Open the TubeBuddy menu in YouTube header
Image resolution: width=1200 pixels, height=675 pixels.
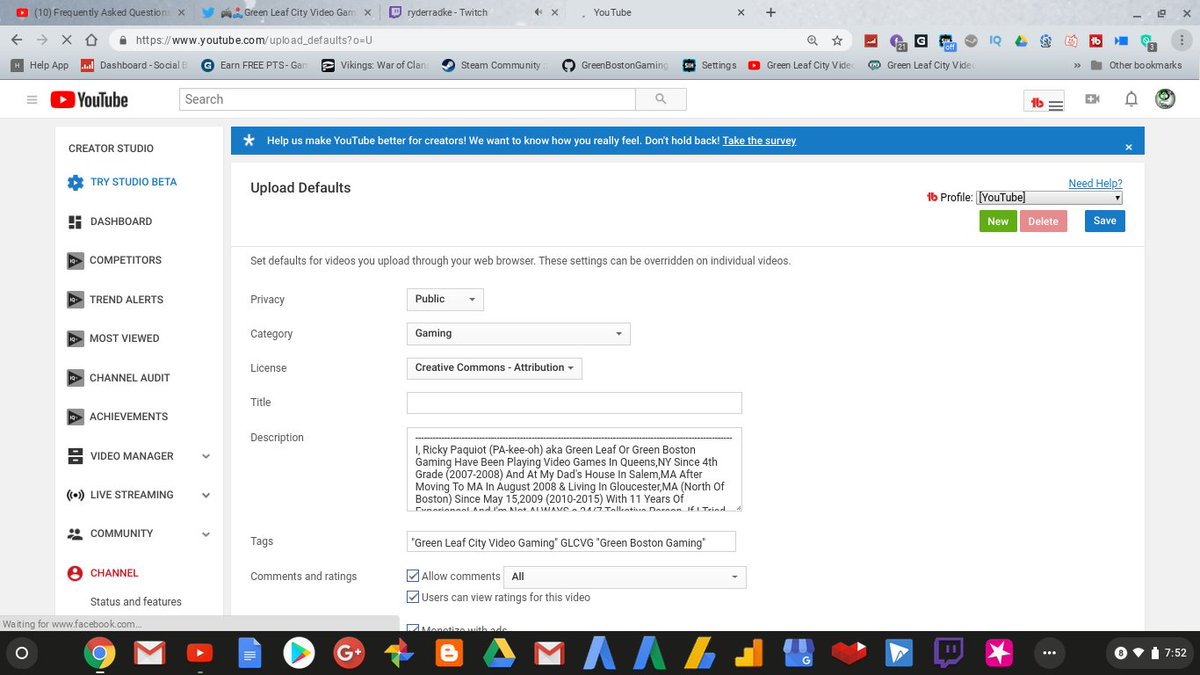tap(1045, 101)
